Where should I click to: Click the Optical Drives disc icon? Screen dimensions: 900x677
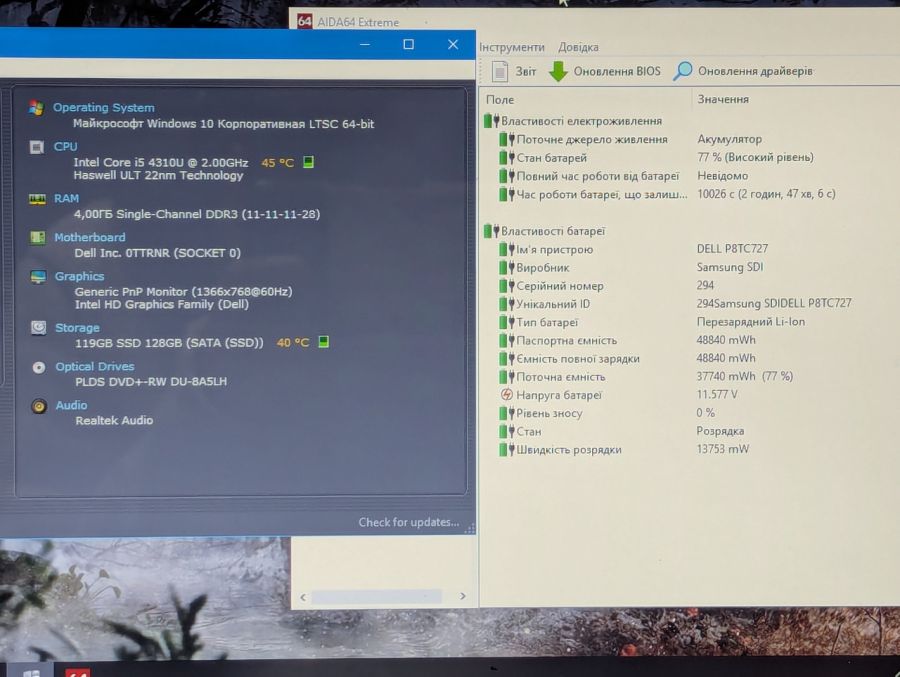[39, 367]
